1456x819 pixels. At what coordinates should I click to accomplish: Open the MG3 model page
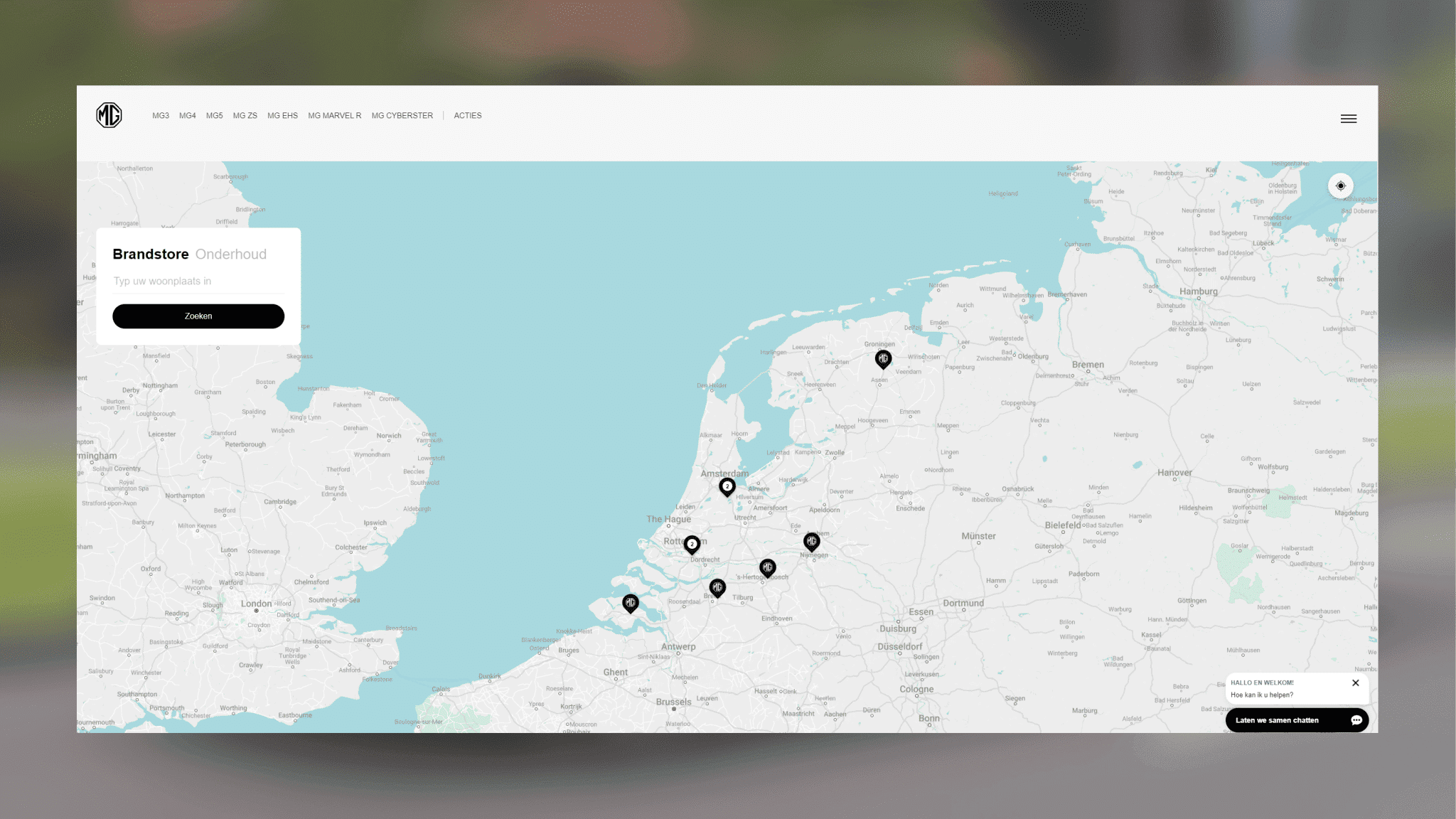coord(161,115)
